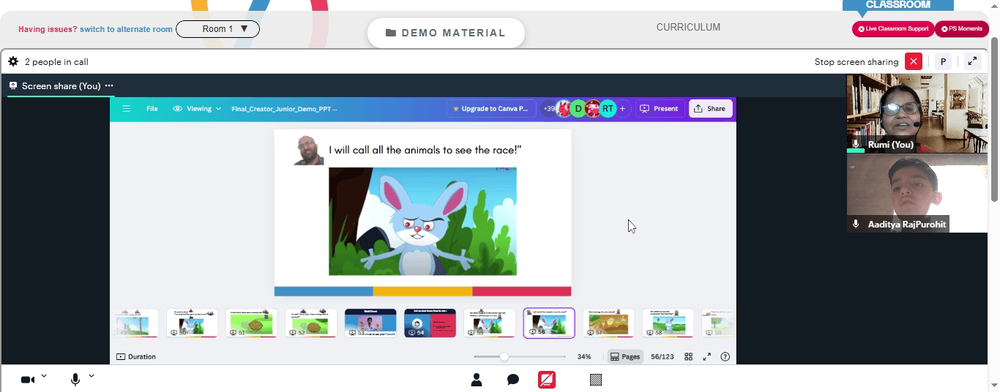The width and height of the screenshot is (1000, 392).
Task: Open Canva hamburger menu
Action: (x=126, y=109)
